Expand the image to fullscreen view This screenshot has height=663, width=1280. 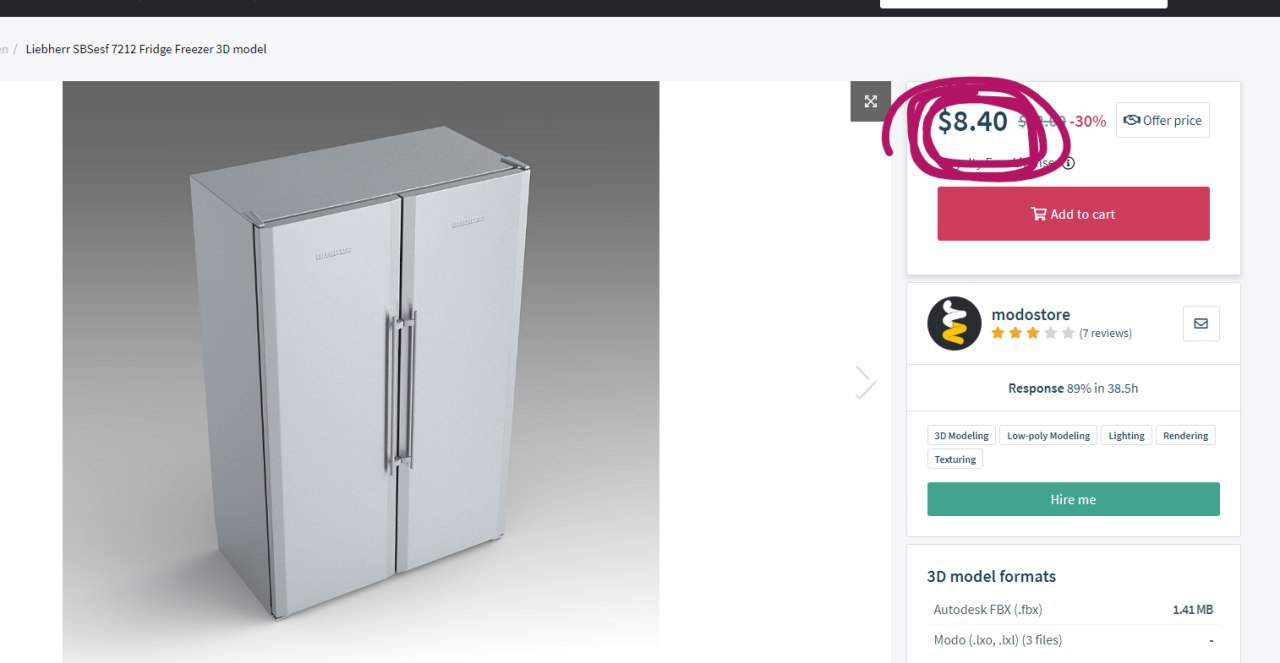click(870, 101)
